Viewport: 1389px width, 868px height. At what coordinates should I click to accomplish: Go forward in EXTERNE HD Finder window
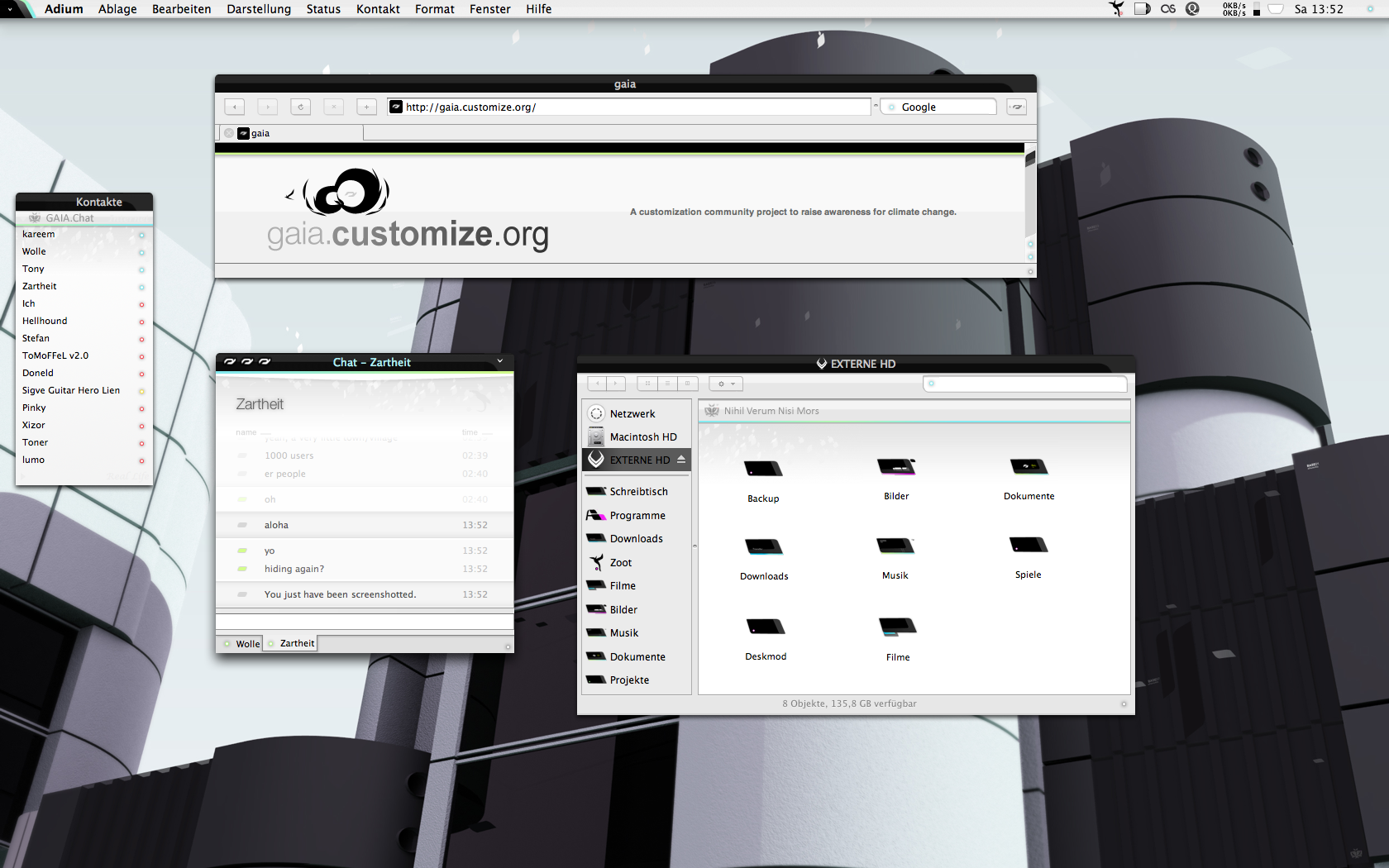point(616,384)
